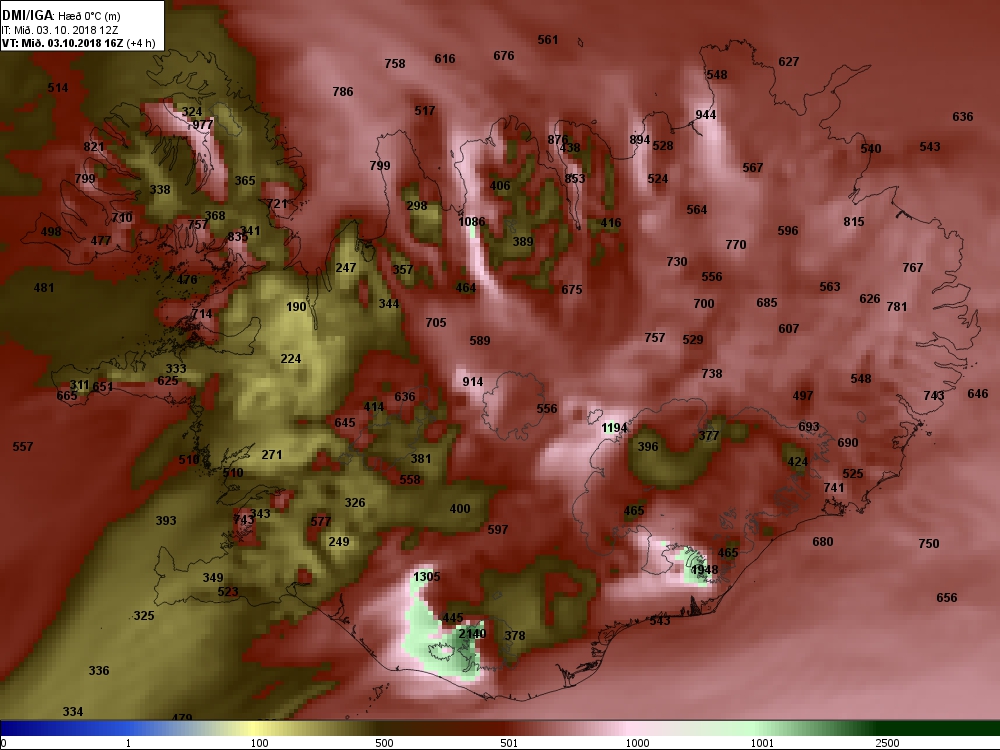Image resolution: width=1000 pixels, height=750 pixels.
Task: Click the 815 value label
Action: pos(853,221)
